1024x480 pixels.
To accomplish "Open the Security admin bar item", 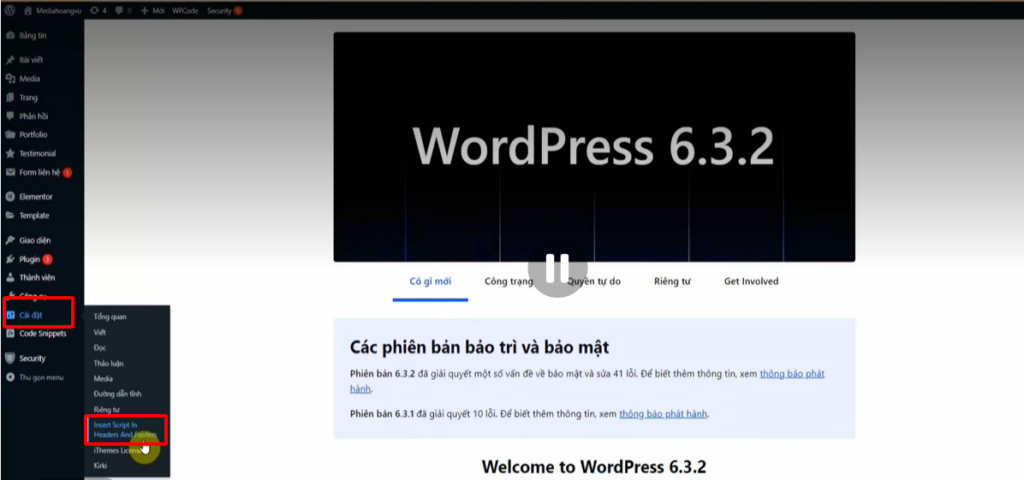I will [x=224, y=10].
